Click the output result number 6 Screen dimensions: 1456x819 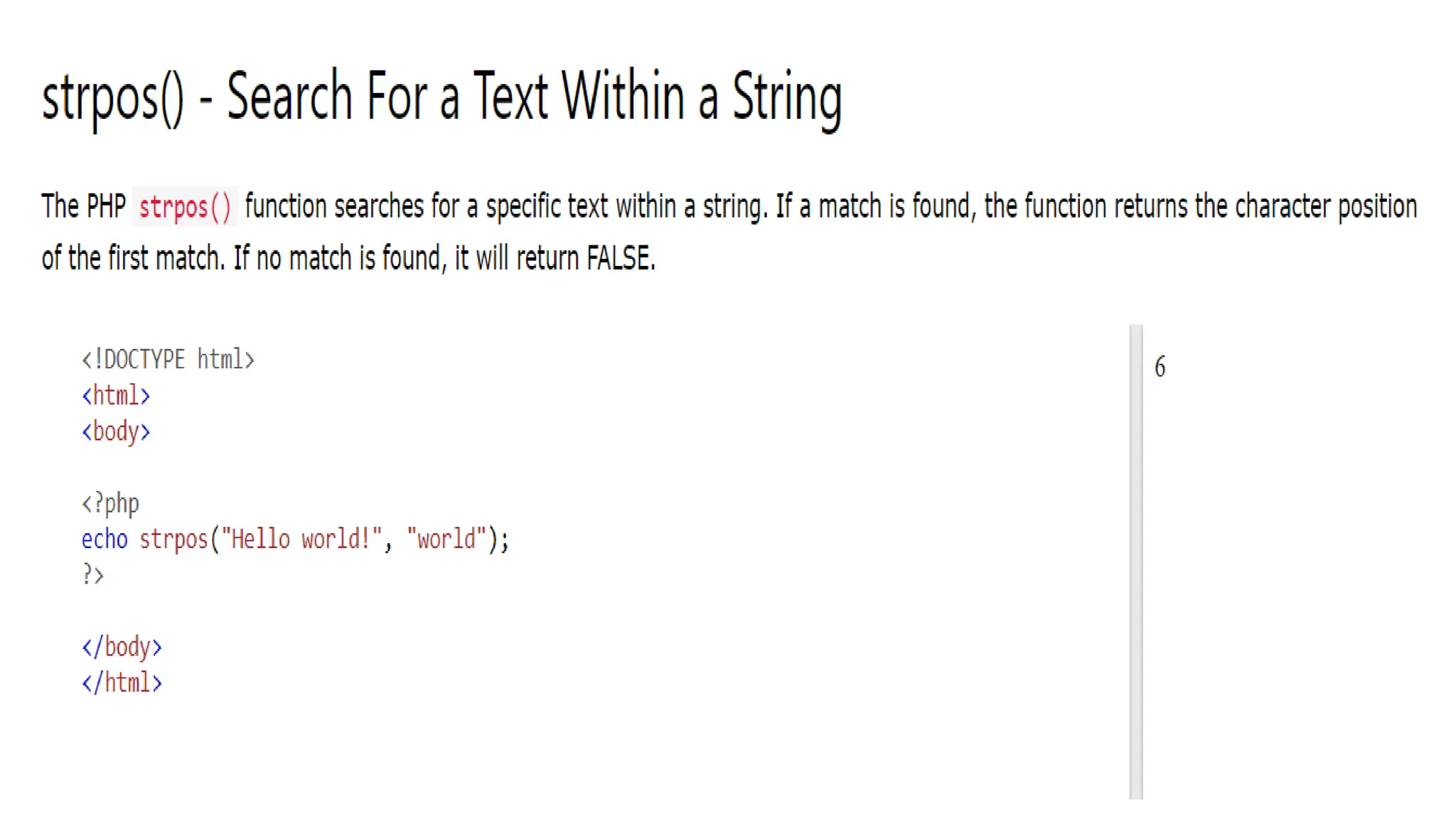click(1160, 367)
